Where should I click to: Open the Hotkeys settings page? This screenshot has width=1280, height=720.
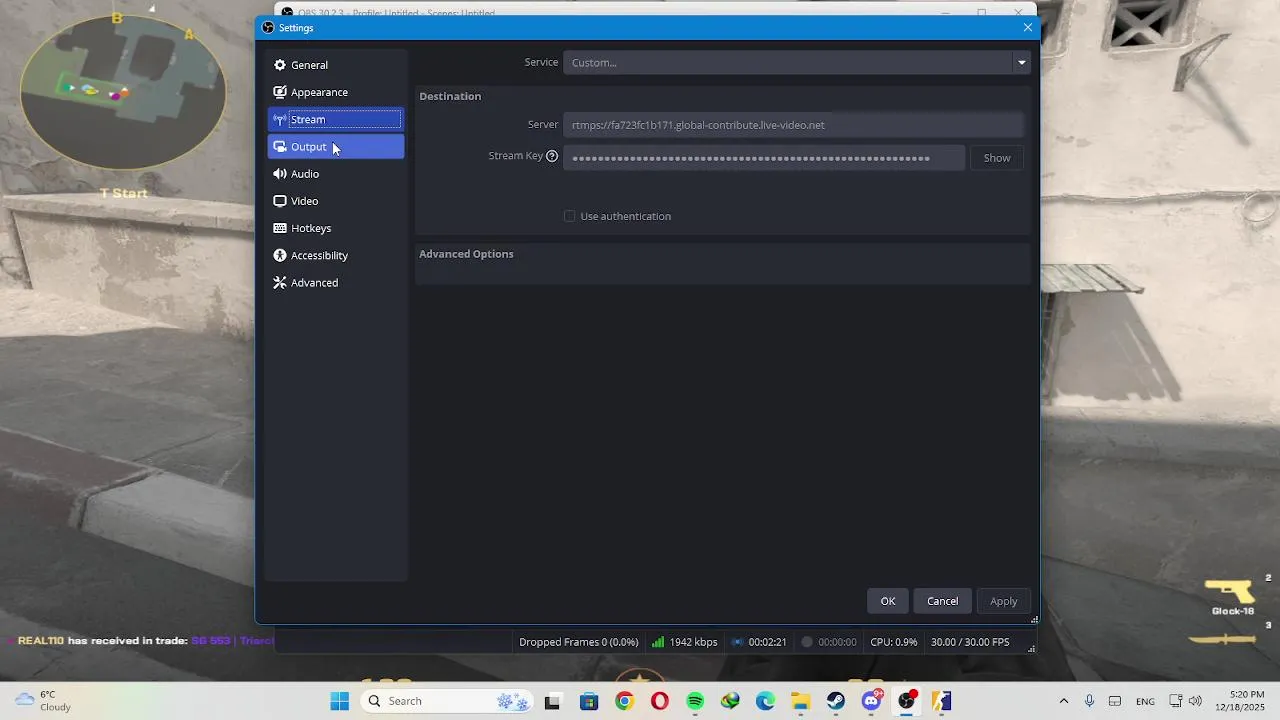click(x=336, y=228)
